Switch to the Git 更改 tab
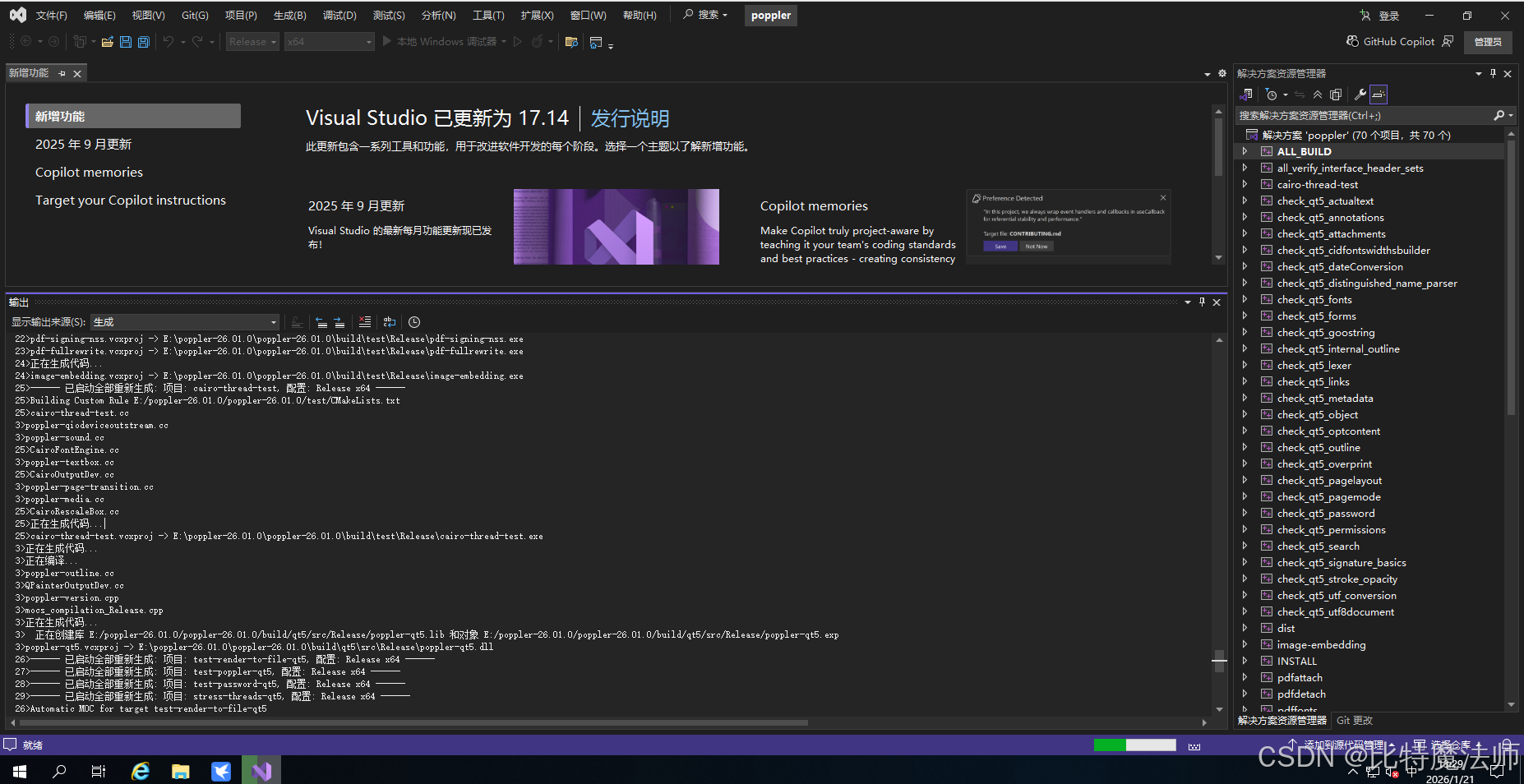The height and width of the screenshot is (784, 1524). [x=1354, y=720]
